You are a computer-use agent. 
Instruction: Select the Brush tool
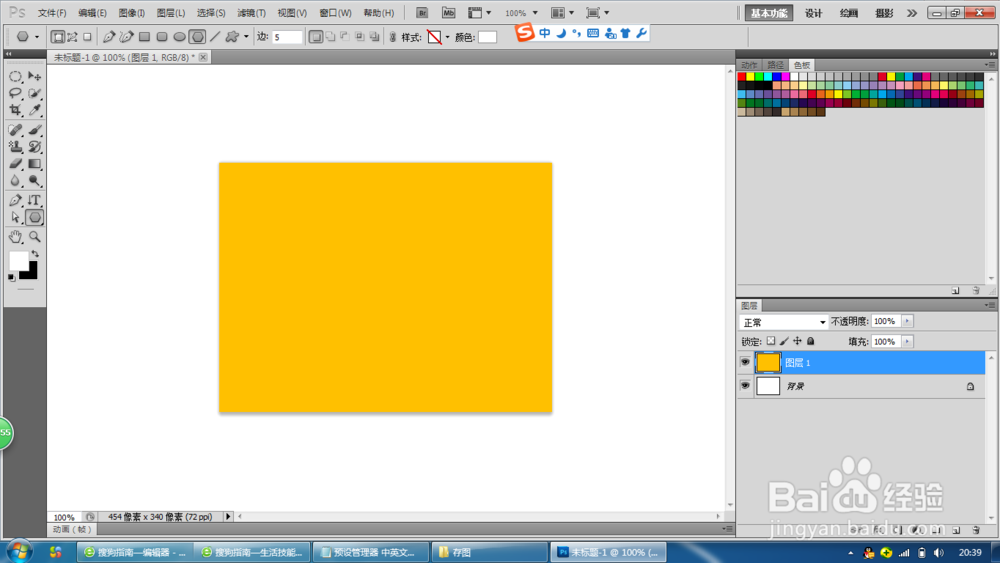34,129
